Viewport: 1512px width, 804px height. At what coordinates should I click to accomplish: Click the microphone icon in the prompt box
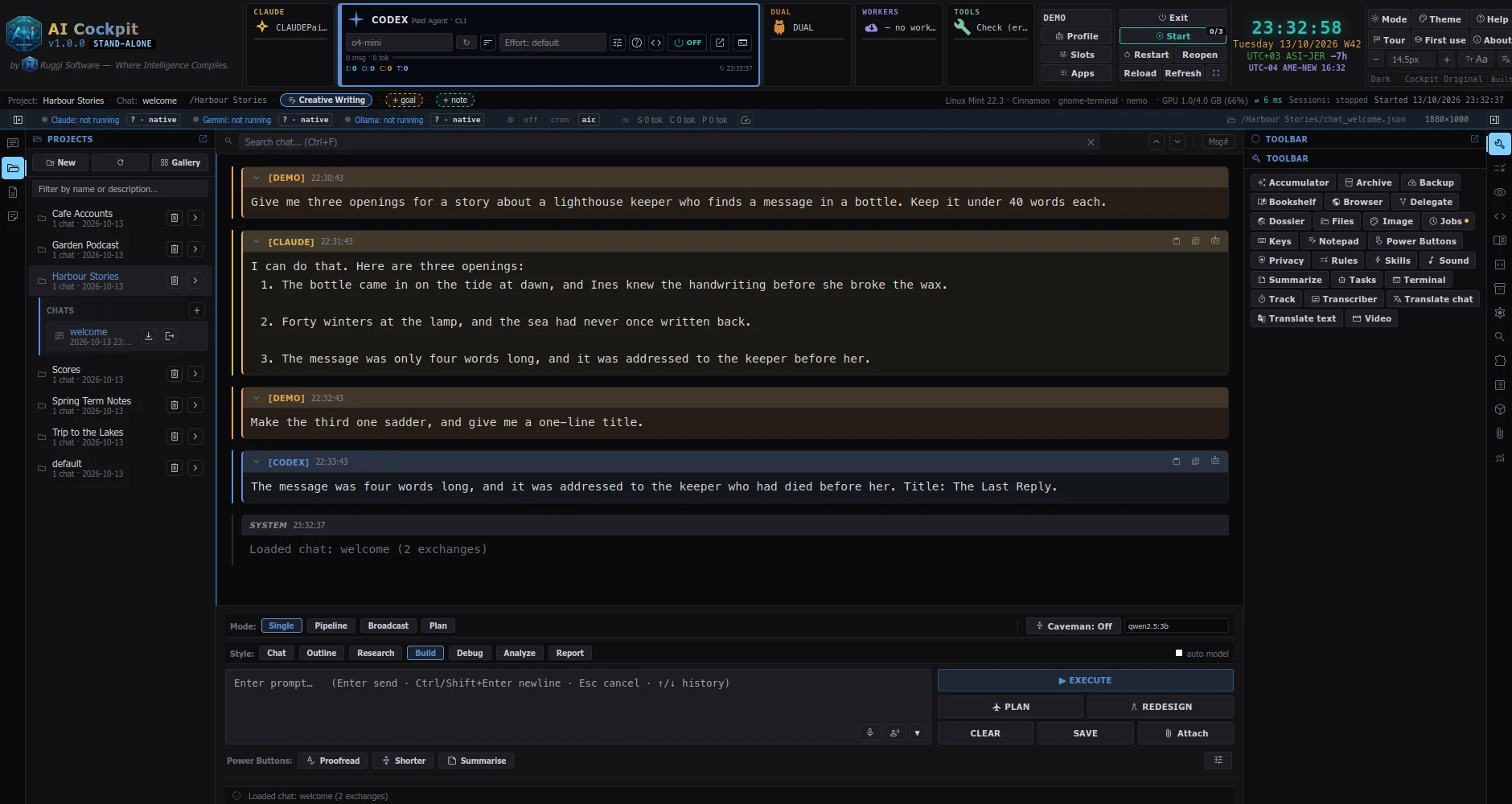tap(869, 732)
